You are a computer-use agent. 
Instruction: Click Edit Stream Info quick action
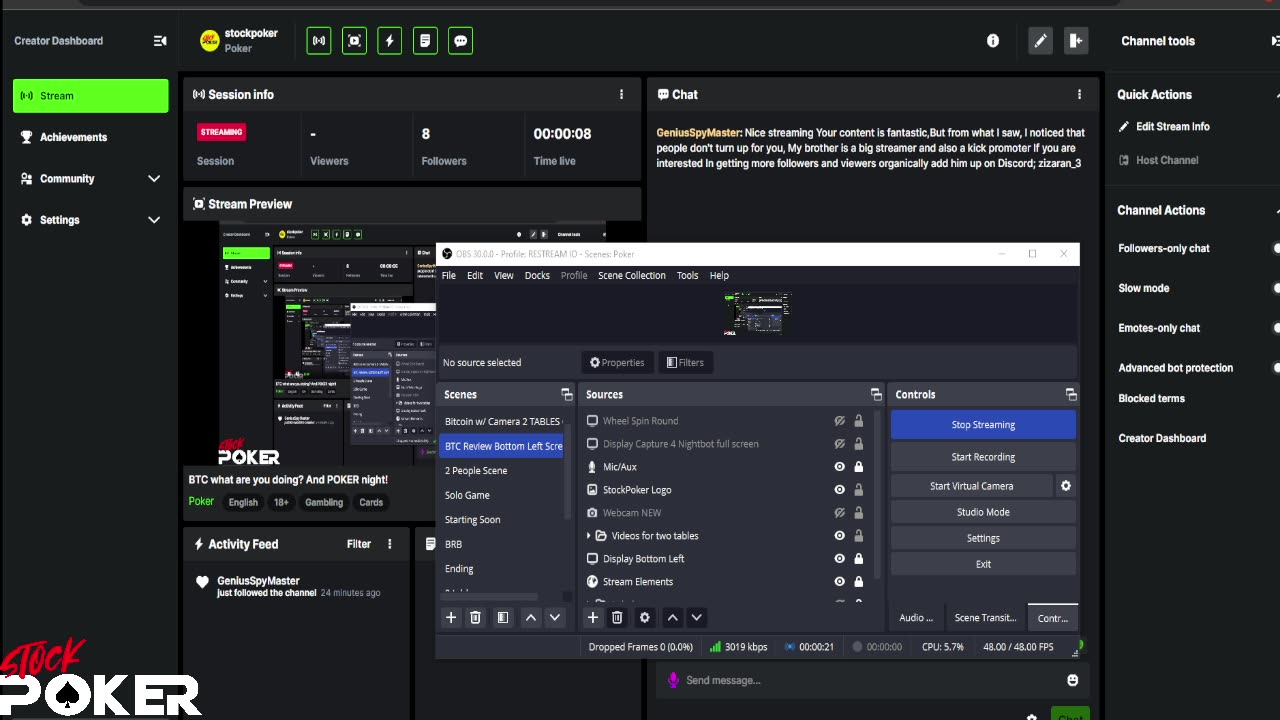coord(1164,127)
